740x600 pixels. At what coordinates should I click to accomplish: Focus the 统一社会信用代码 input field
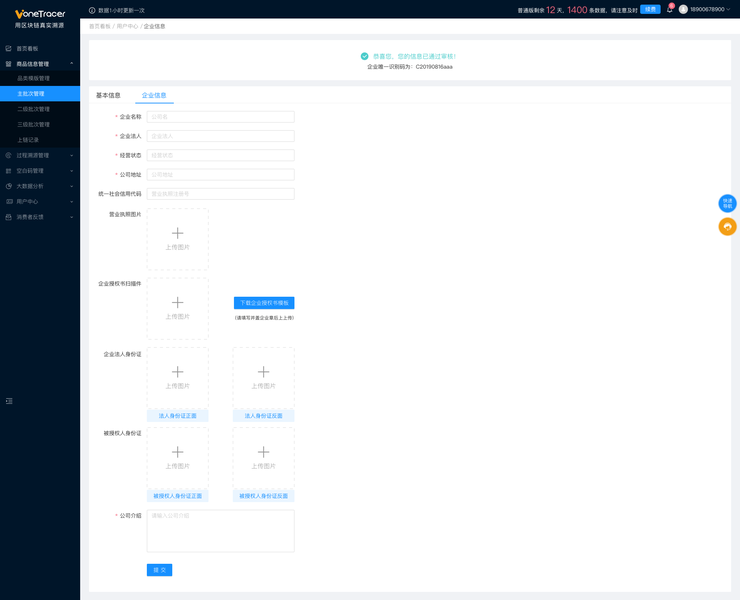coord(220,194)
